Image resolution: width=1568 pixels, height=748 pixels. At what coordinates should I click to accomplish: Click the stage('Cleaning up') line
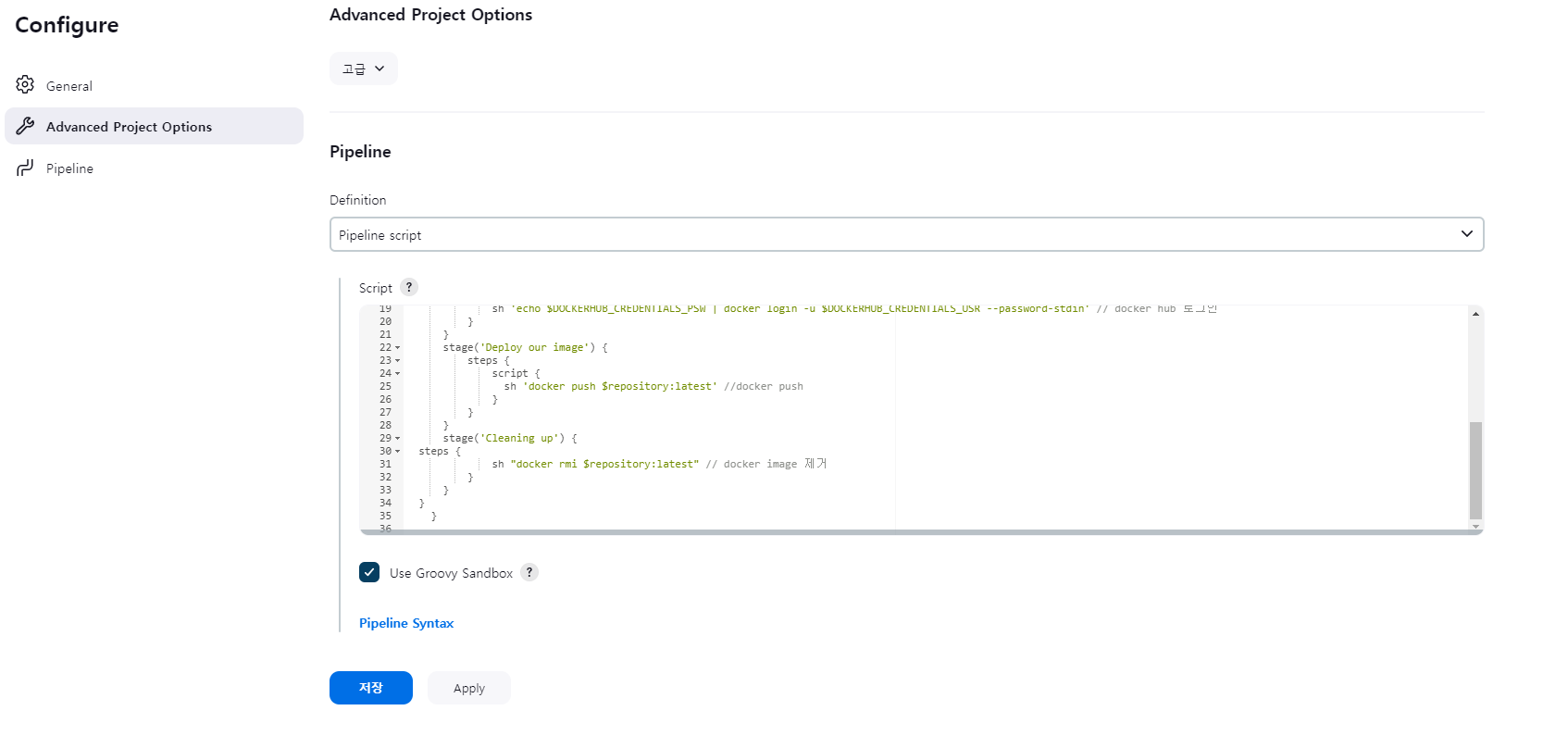pos(509,439)
